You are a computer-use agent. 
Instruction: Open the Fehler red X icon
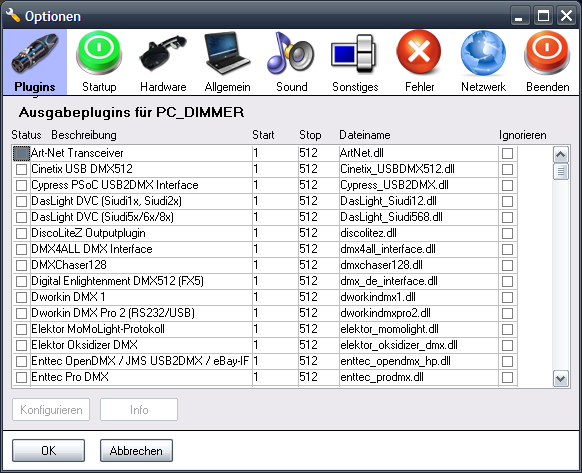coord(419,62)
